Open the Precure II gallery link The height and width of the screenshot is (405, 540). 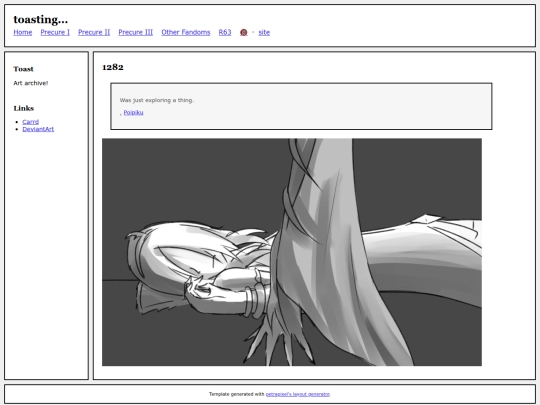(x=94, y=32)
